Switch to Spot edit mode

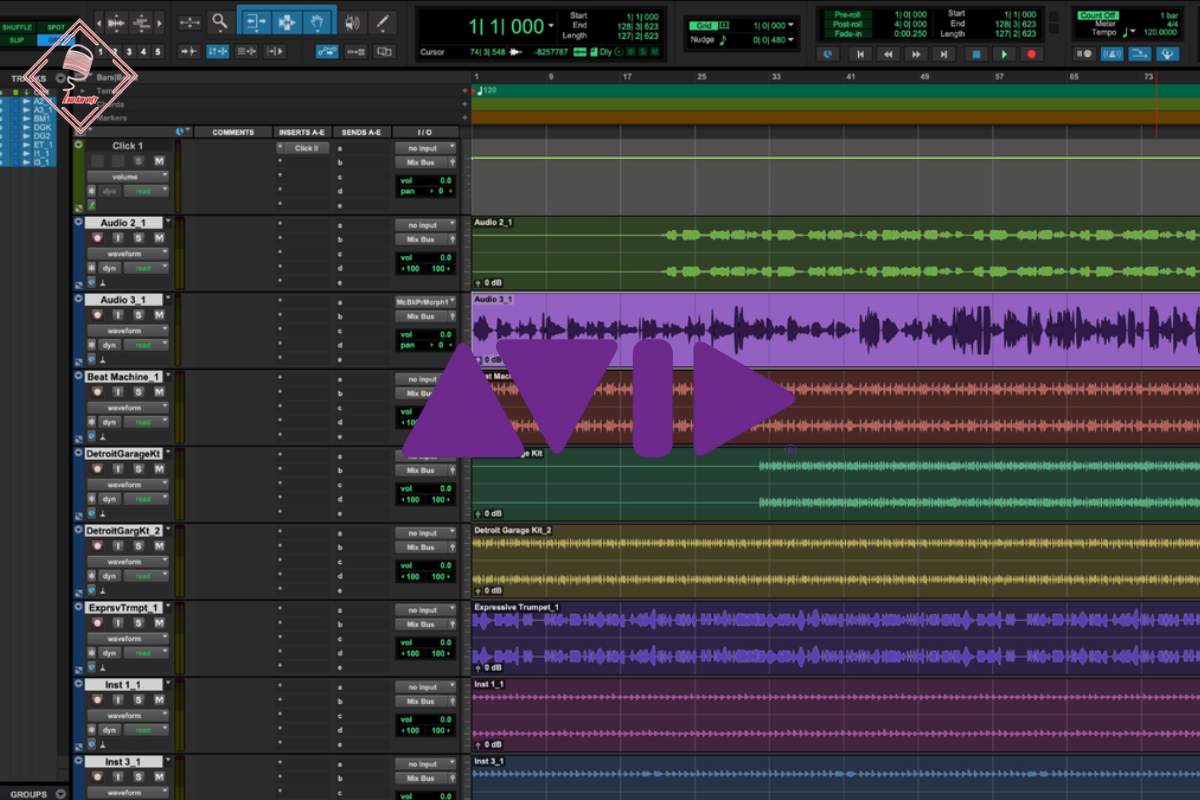coord(56,27)
